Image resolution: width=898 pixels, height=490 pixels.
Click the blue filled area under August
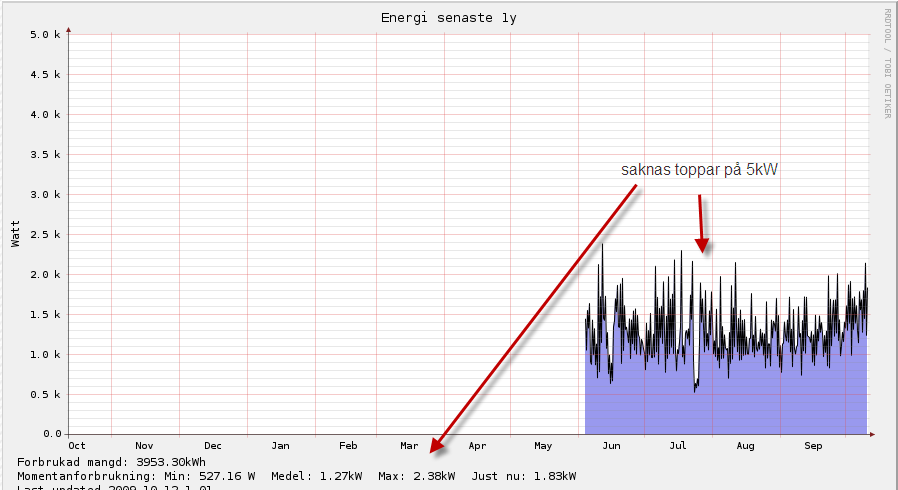(x=745, y=400)
